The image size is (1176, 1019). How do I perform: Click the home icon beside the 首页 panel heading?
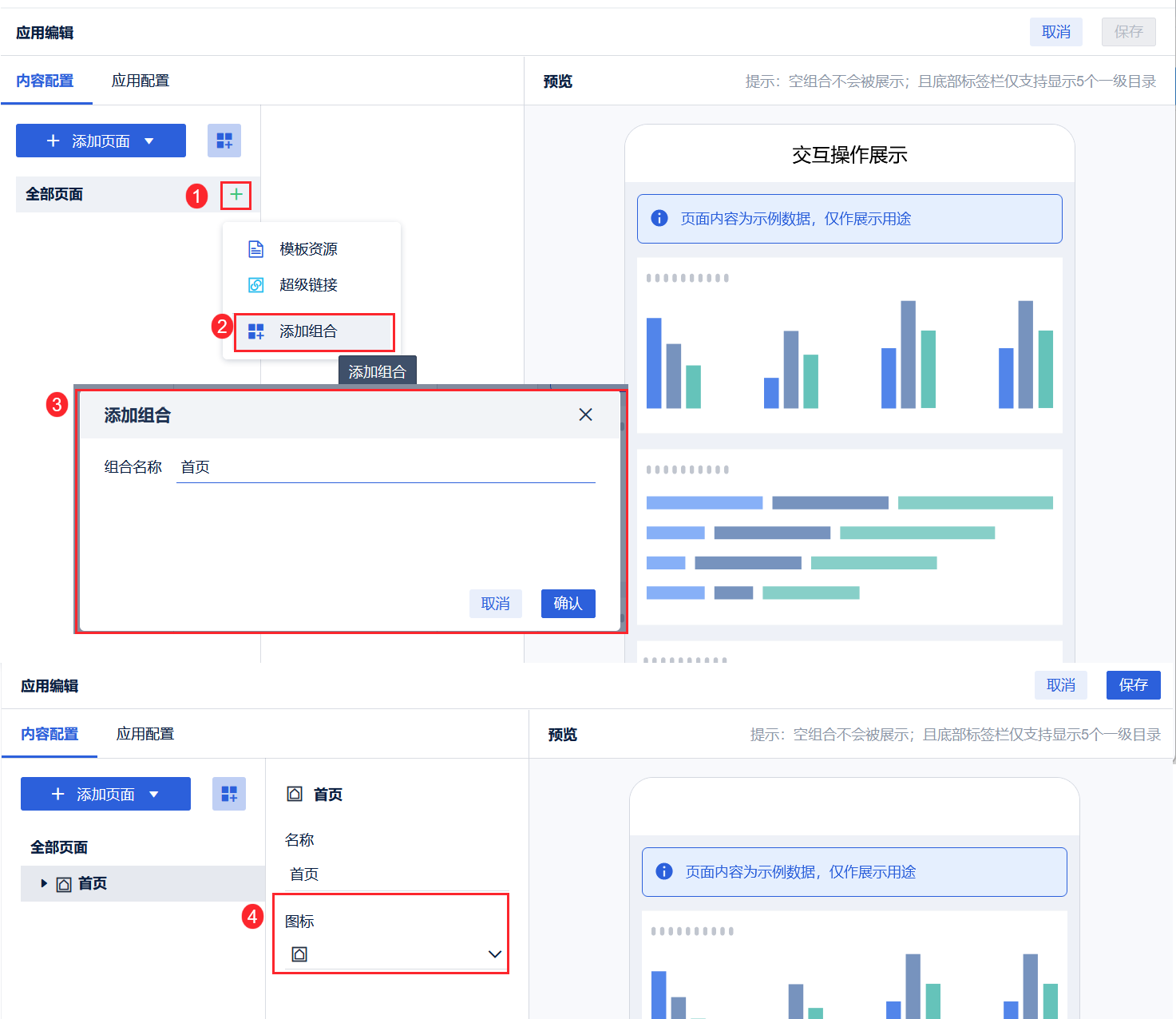pyautogui.click(x=295, y=794)
